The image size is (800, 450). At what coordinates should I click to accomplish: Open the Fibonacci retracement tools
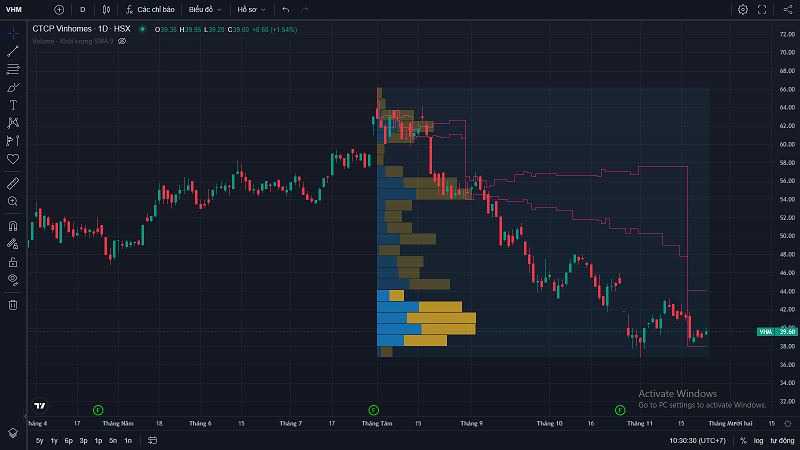coord(13,69)
